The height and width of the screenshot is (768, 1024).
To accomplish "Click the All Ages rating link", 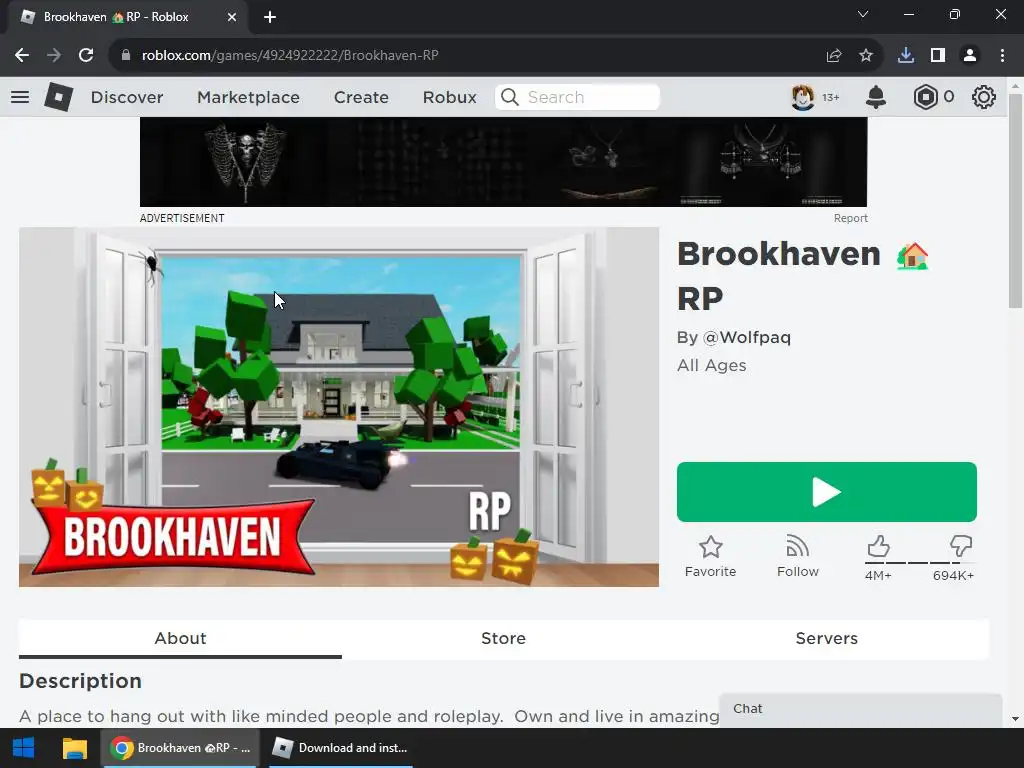I will click(x=712, y=366).
